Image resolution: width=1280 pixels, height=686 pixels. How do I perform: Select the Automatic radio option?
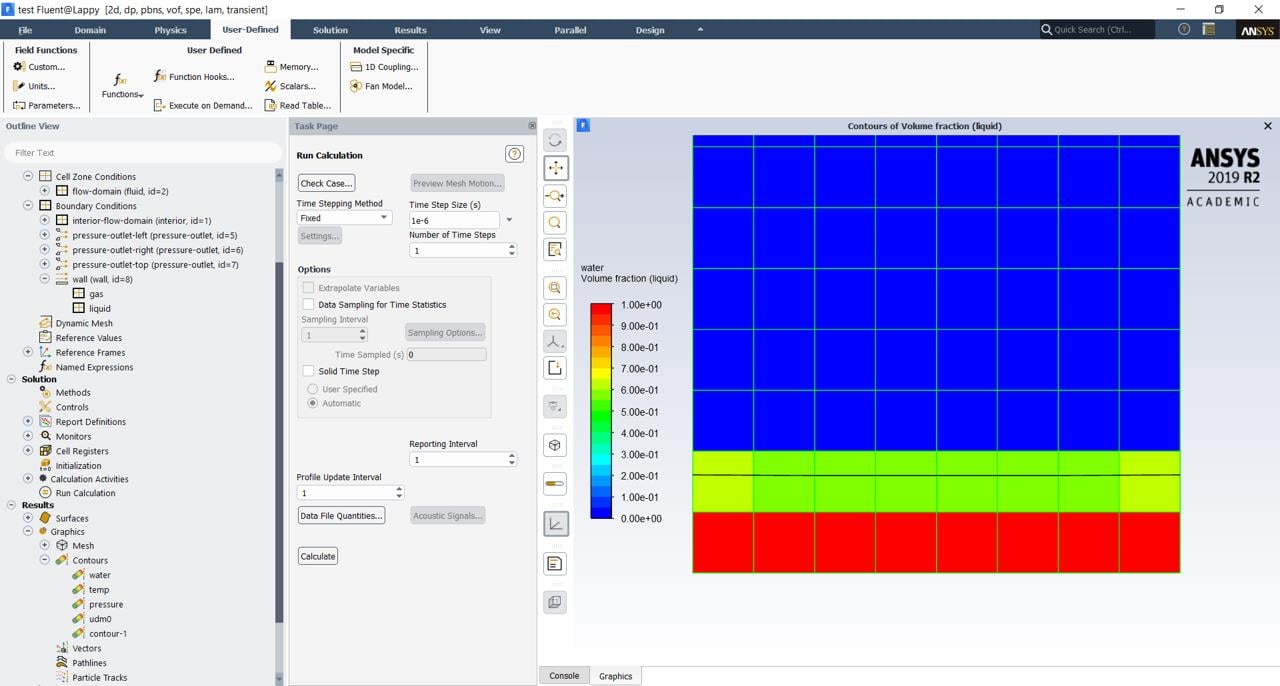point(313,403)
